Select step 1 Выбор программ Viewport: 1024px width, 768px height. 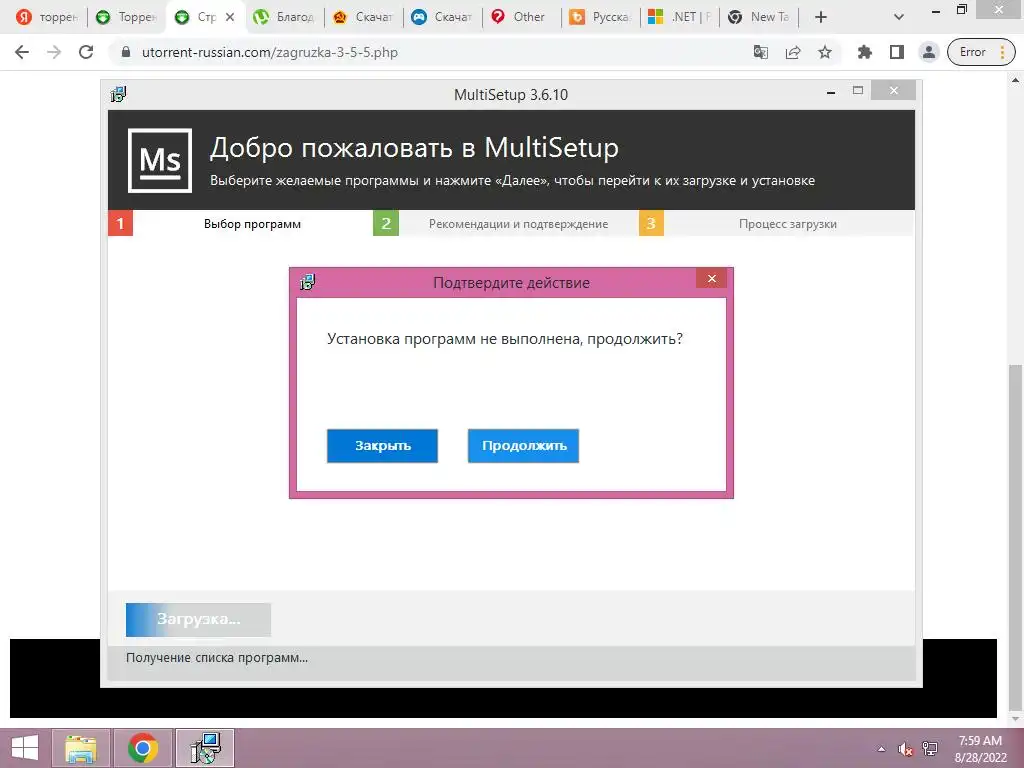[x=238, y=223]
